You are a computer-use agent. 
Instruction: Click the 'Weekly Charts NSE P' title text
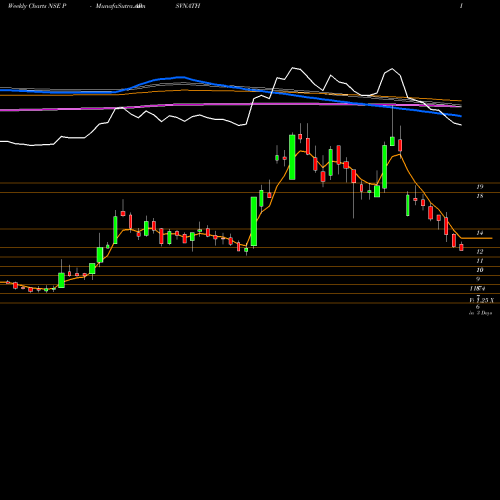(x=37, y=6)
